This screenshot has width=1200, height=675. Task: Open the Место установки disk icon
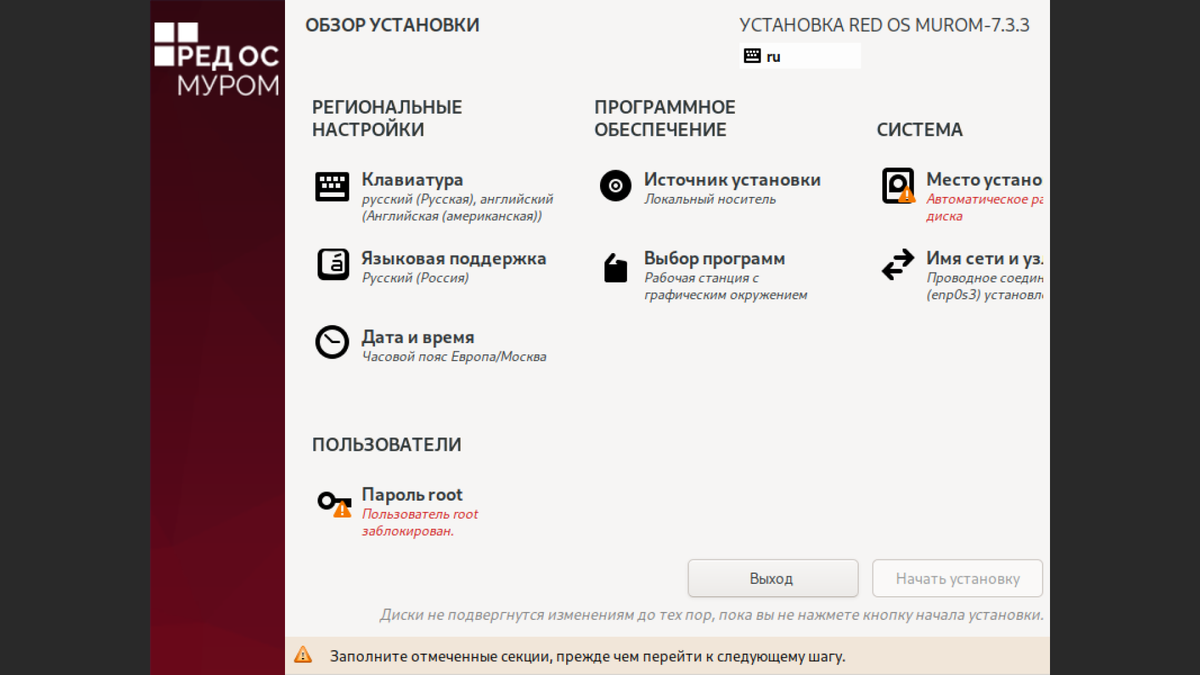pyautogui.click(x=898, y=186)
